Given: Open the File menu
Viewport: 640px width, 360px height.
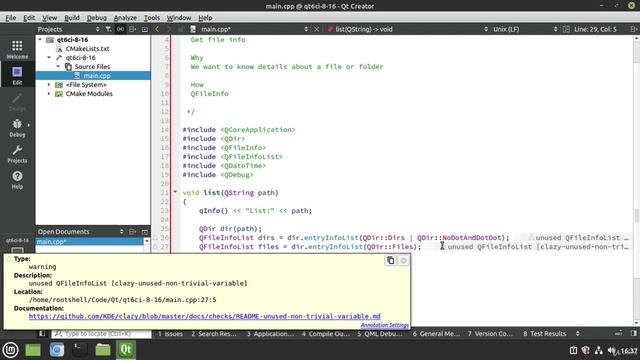Looking at the screenshot, I should [11, 18].
